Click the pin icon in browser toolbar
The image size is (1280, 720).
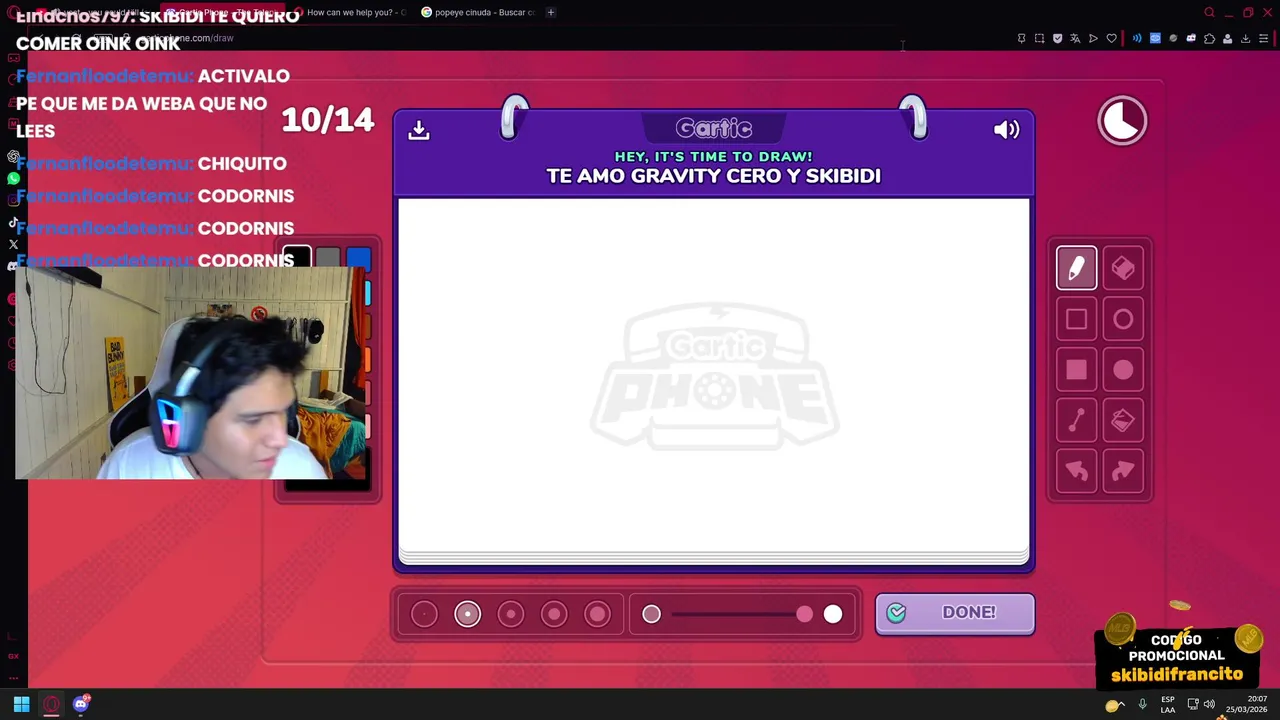point(1021,38)
